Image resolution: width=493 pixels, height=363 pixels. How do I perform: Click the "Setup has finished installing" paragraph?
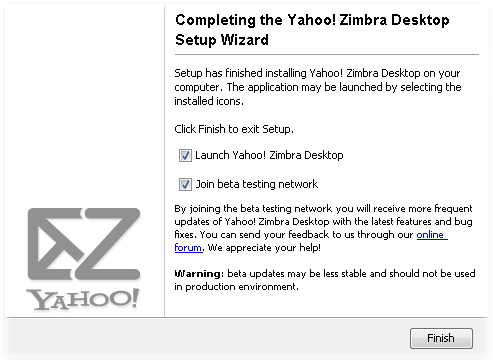pyautogui.click(x=318, y=87)
